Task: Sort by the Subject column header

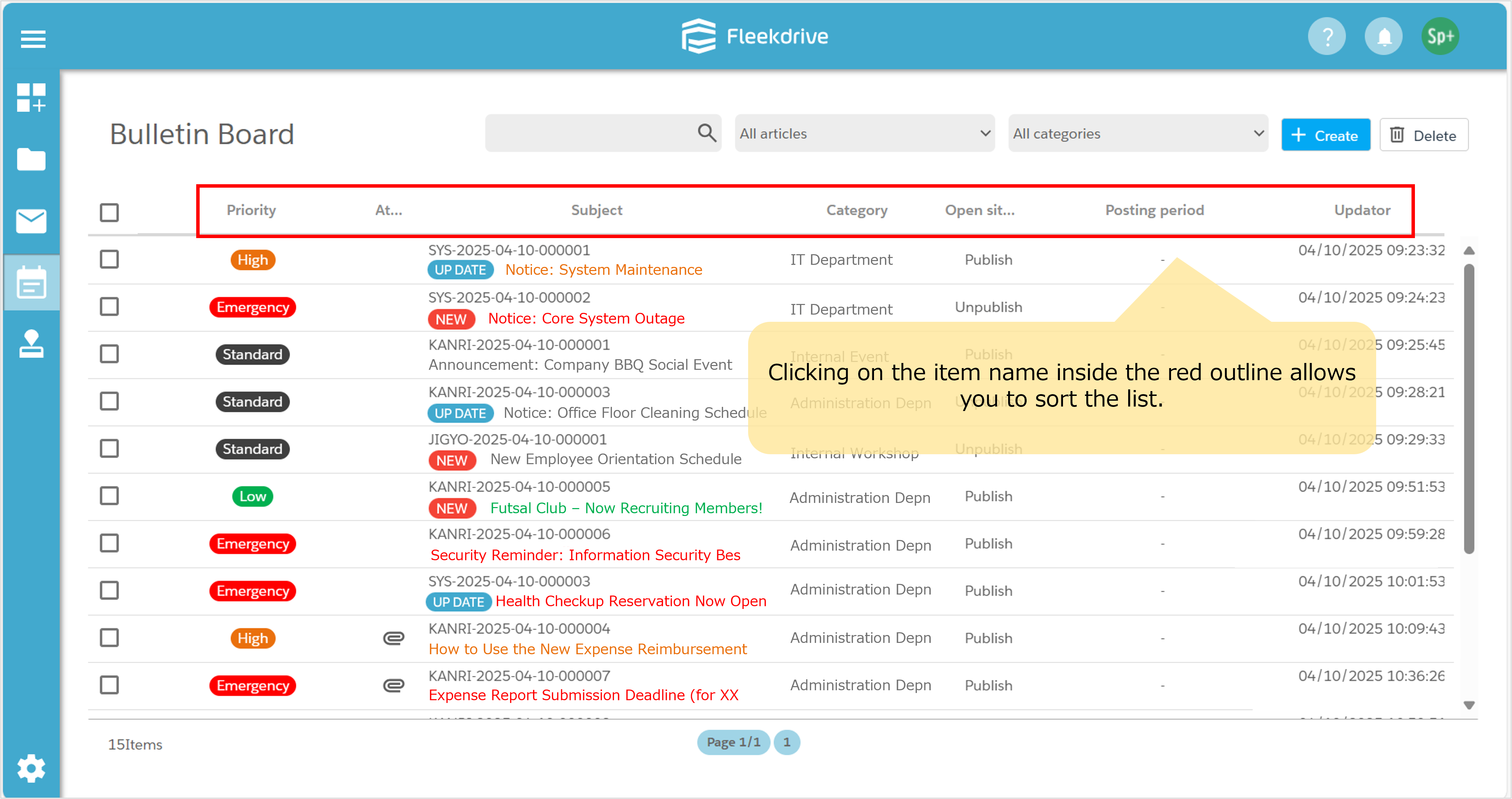Action: (596, 210)
